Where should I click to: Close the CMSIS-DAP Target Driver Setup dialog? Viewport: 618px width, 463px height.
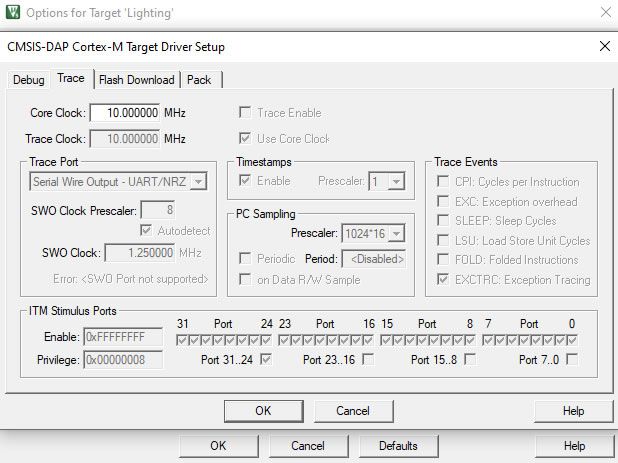[x=605, y=46]
